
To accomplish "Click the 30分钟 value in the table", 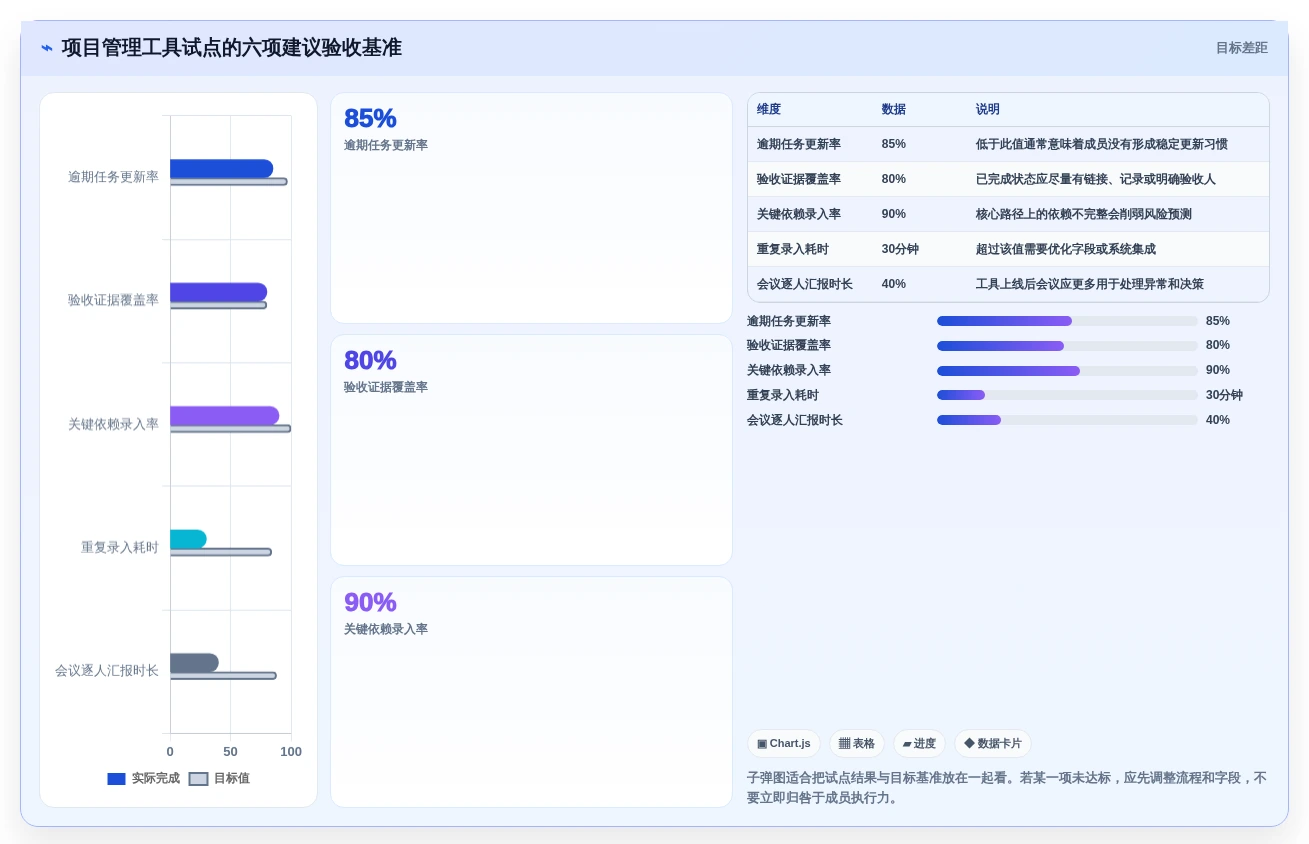I will click(x=900, y=249).
